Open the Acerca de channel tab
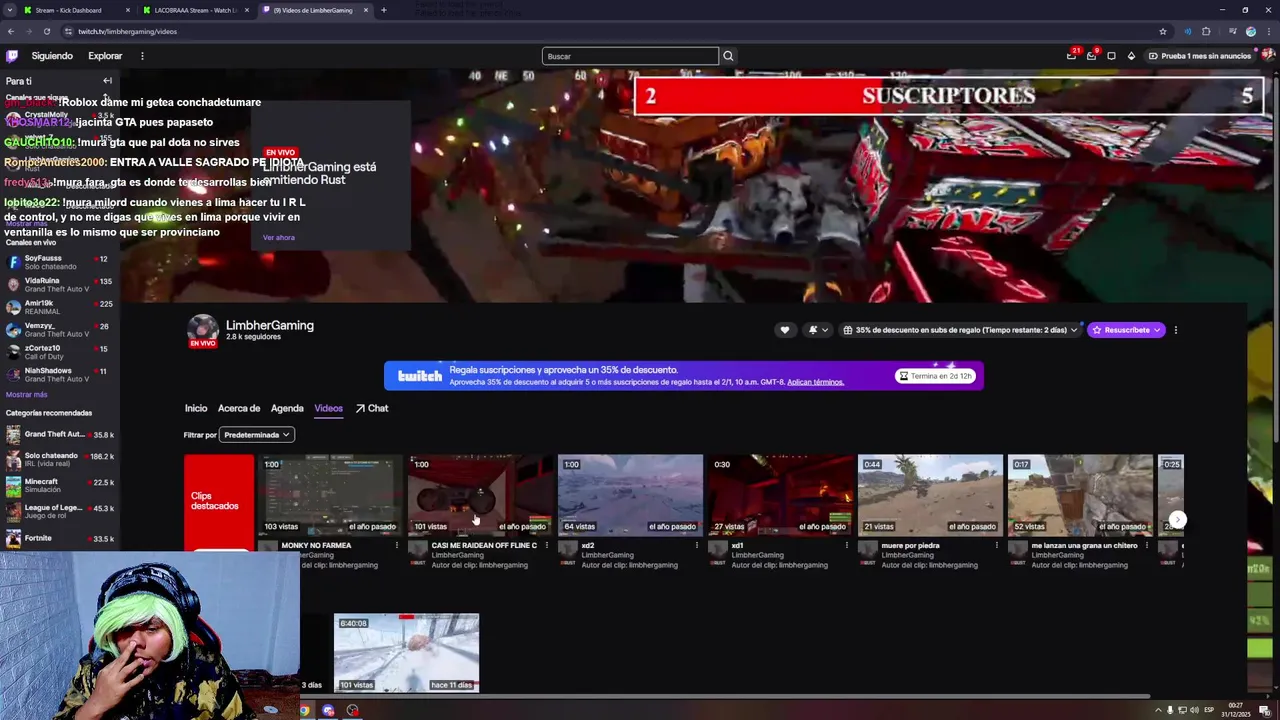This screenshot has width=1280, height=720. point(239,408)
